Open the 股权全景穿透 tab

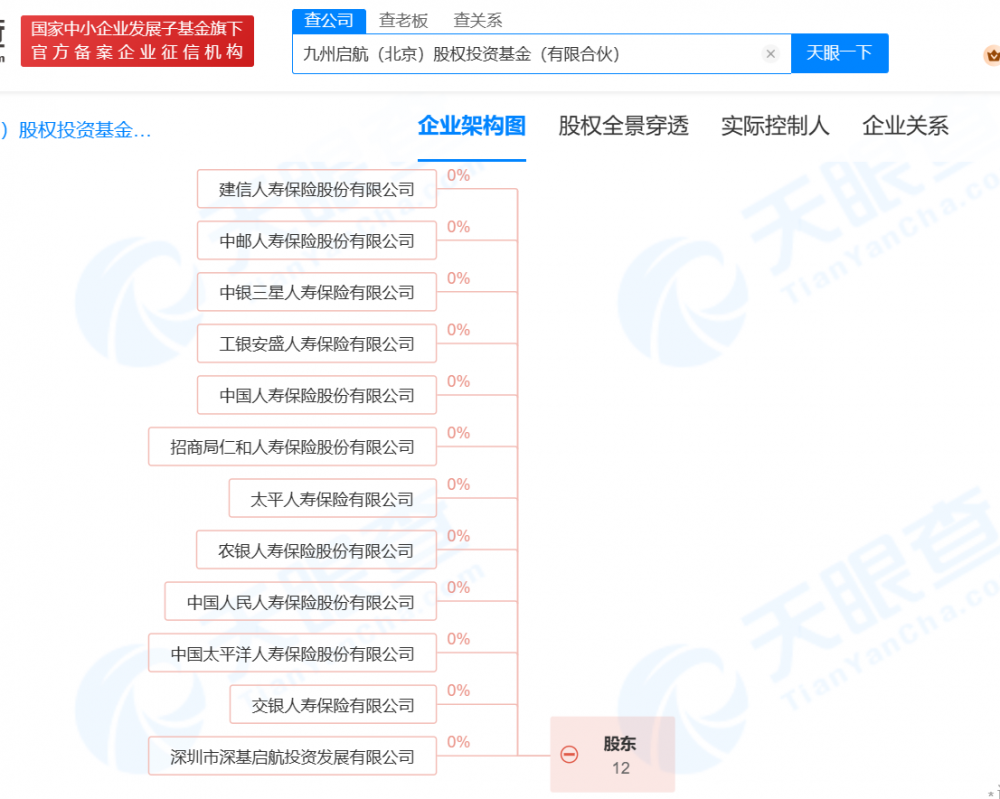click(x=623, y=126)
